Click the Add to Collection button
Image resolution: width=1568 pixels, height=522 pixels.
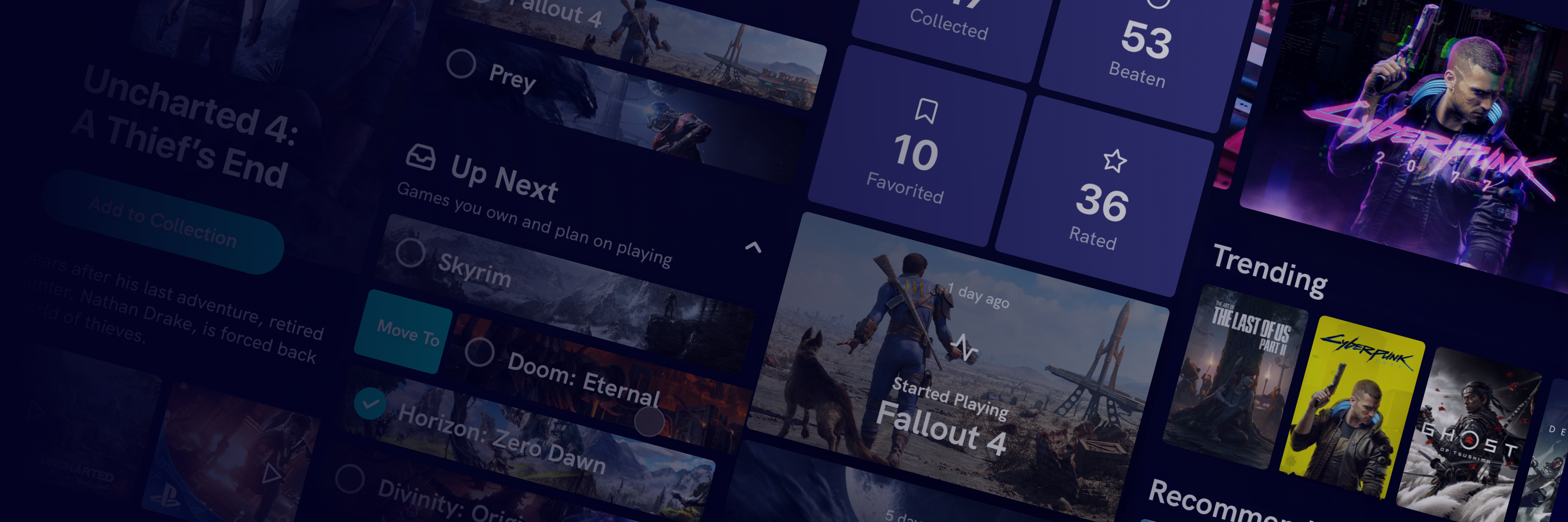tap(163, 222)
